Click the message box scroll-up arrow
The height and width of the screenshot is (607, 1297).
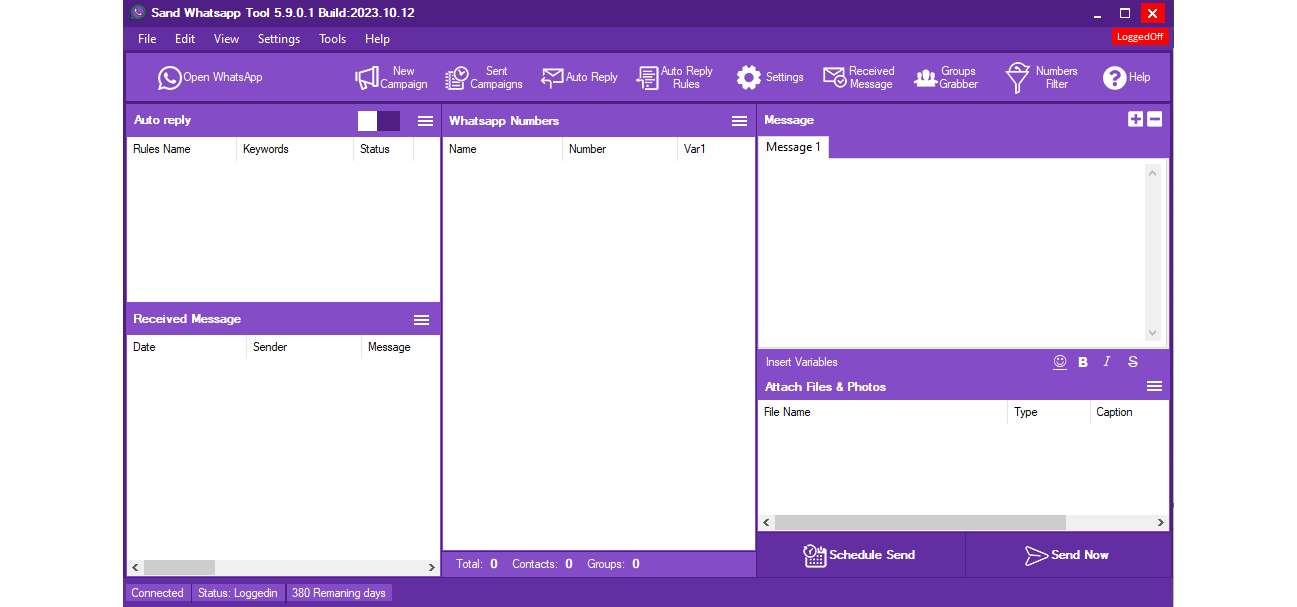(x=1152, y=173)
